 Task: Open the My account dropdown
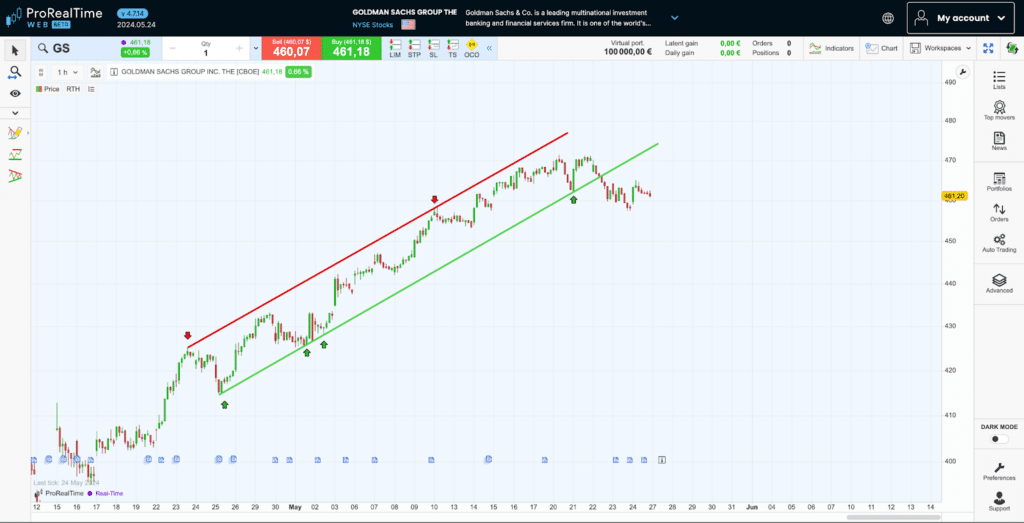click(963, 18)
